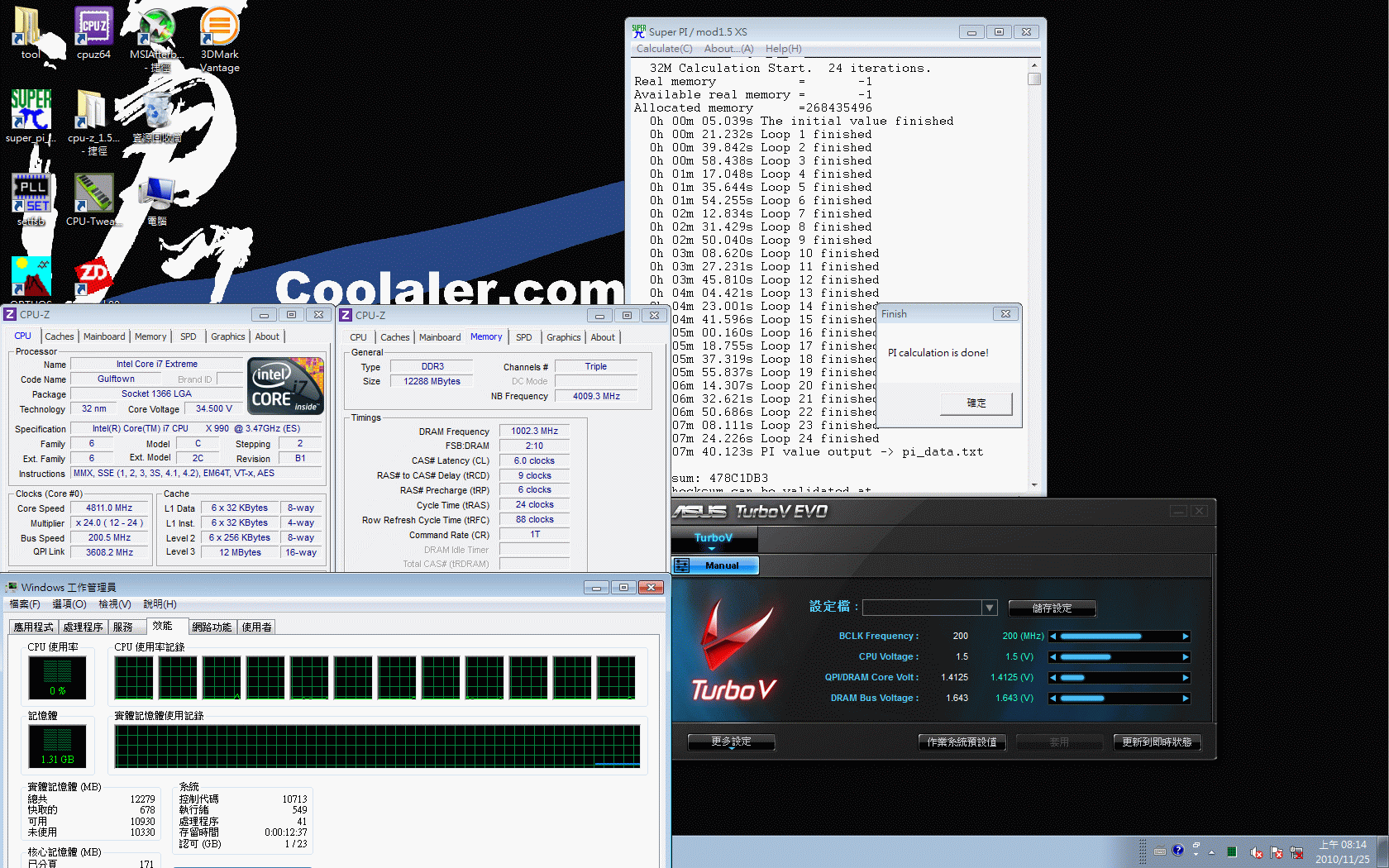
Task: Adjust the CPU Voltage slider
Action: point(1119,657)
